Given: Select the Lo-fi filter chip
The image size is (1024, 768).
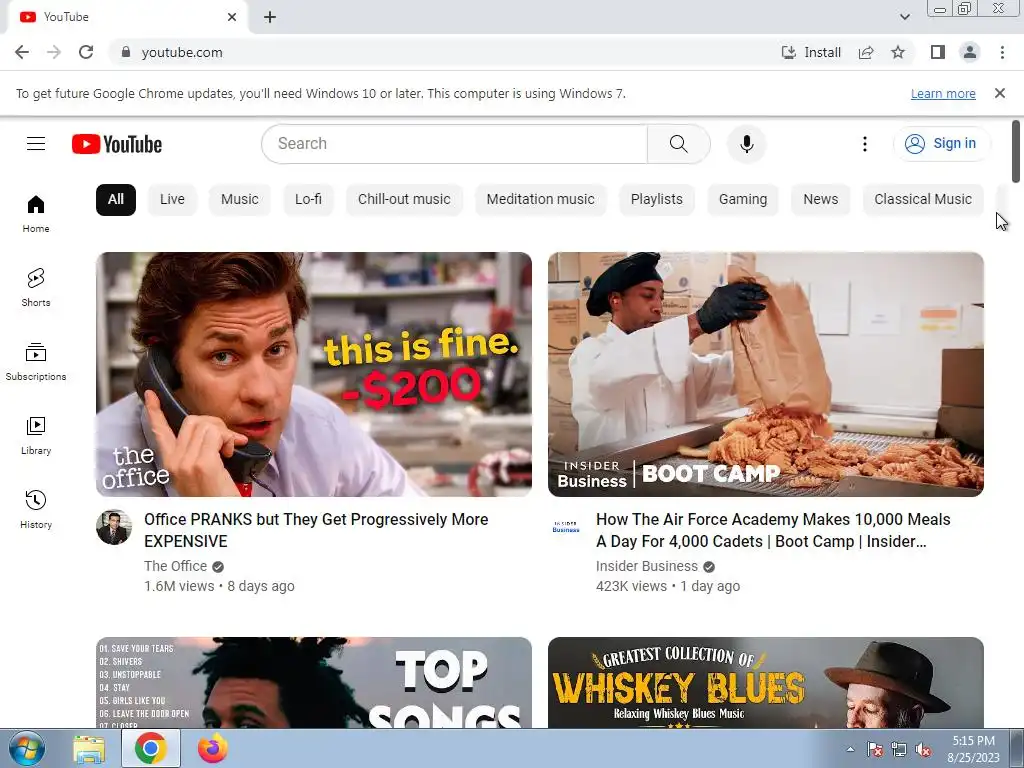Looking at the screenshot, I should (x=308, y=199).
